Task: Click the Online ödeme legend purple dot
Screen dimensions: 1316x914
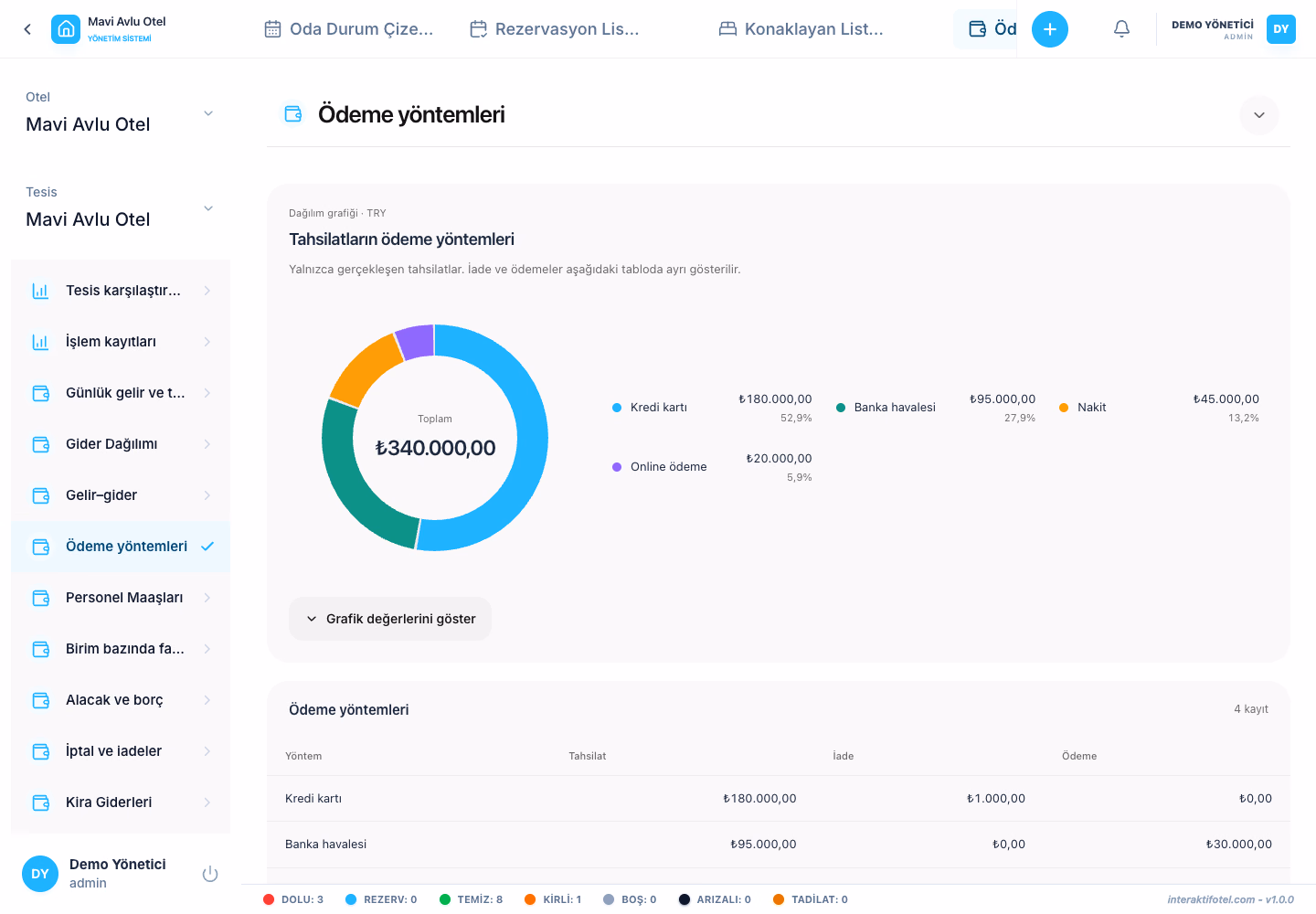Action: 617,467
